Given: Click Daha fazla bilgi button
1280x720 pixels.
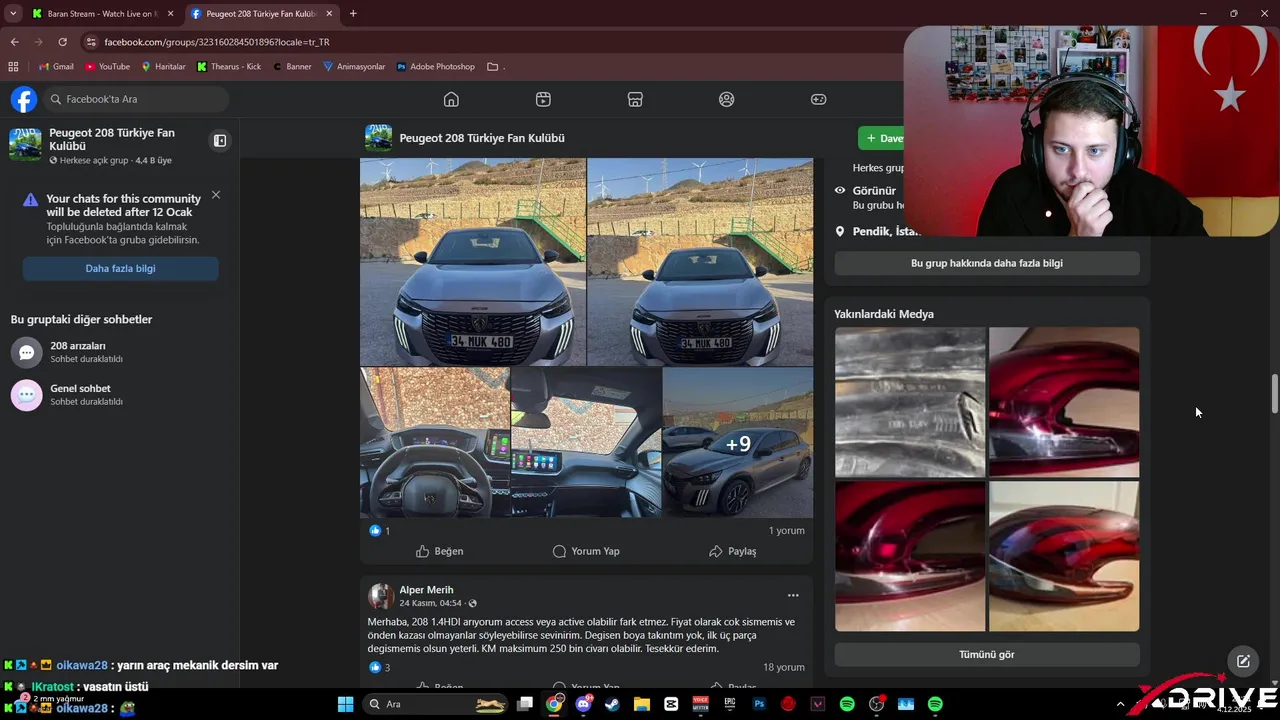Looking at the screenshot, I should 120,268.
